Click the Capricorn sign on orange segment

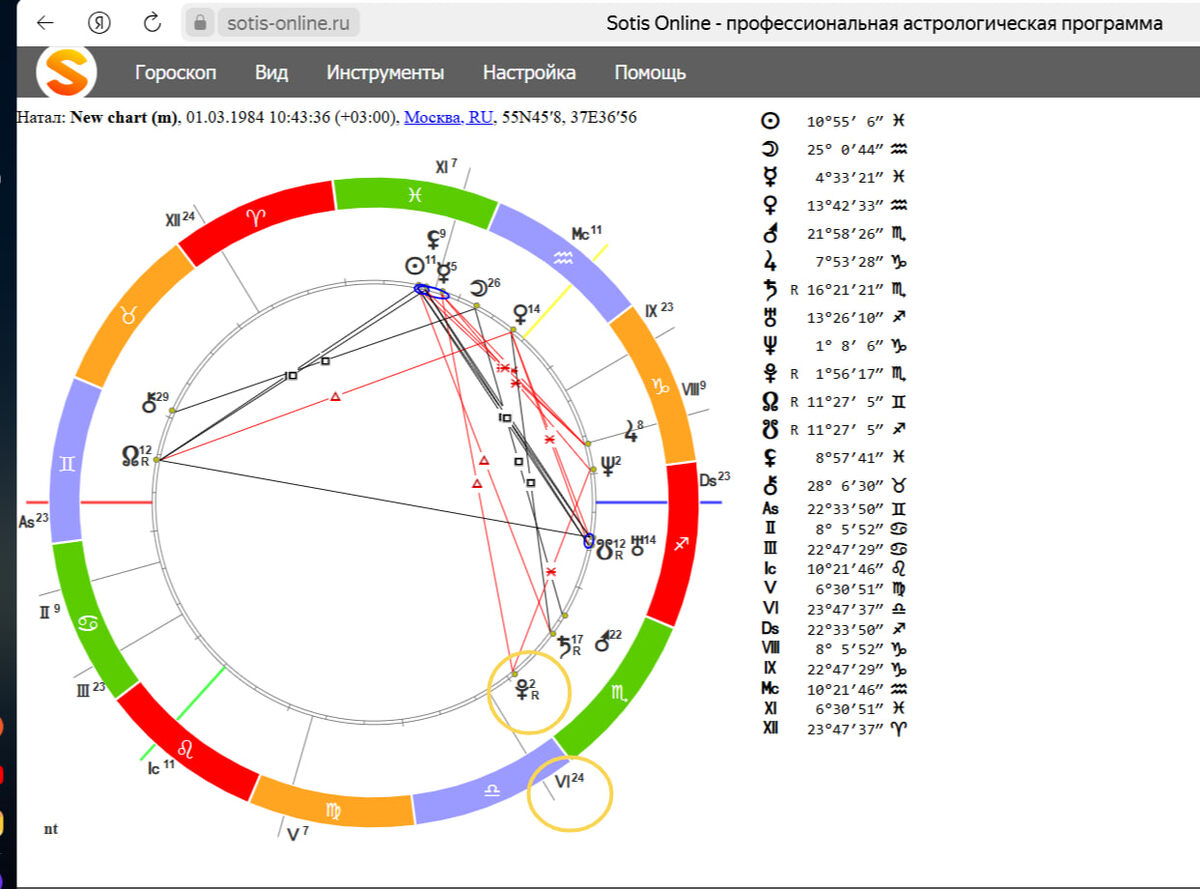[660, 385]
